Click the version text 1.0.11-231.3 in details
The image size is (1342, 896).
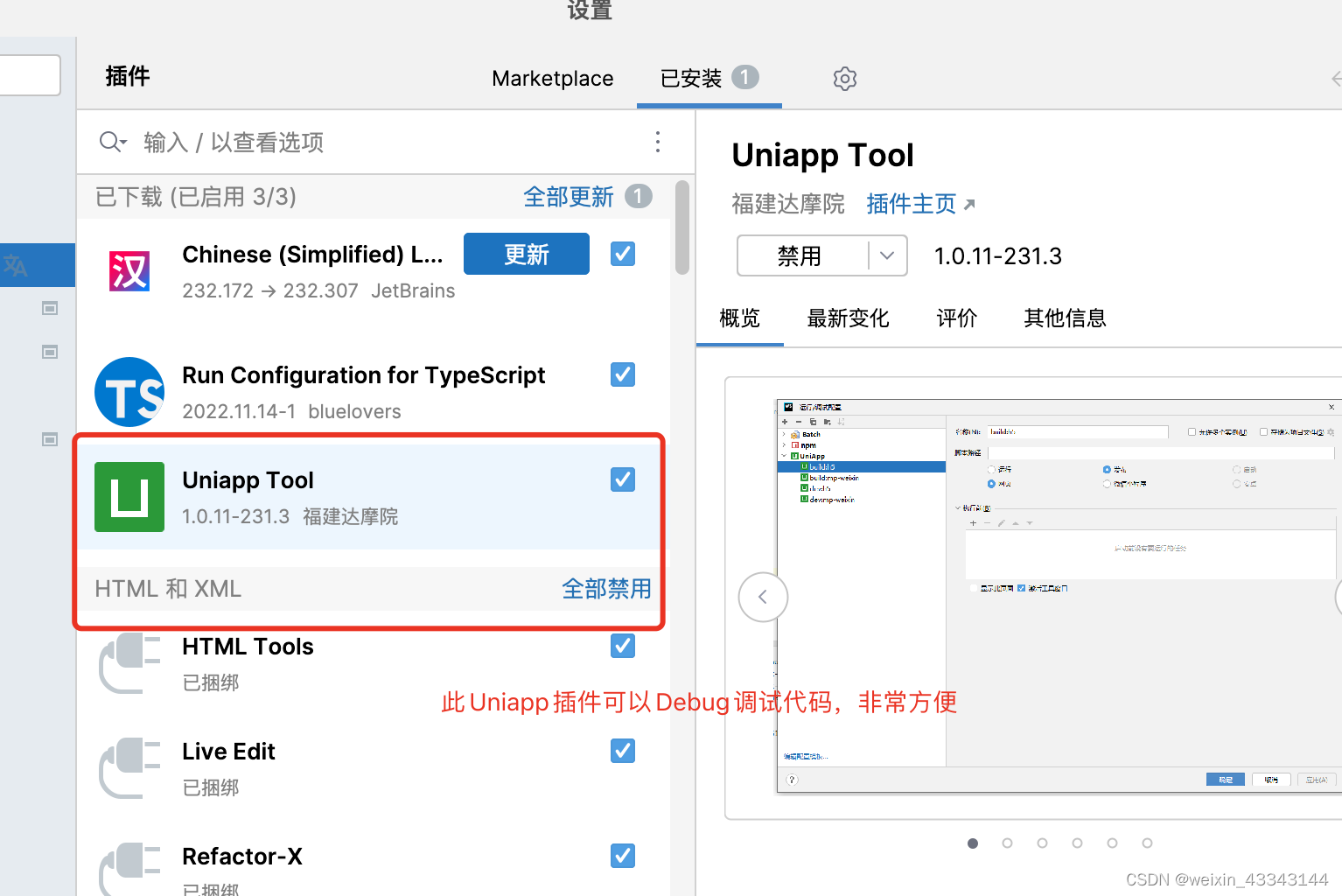pos(998,255)
